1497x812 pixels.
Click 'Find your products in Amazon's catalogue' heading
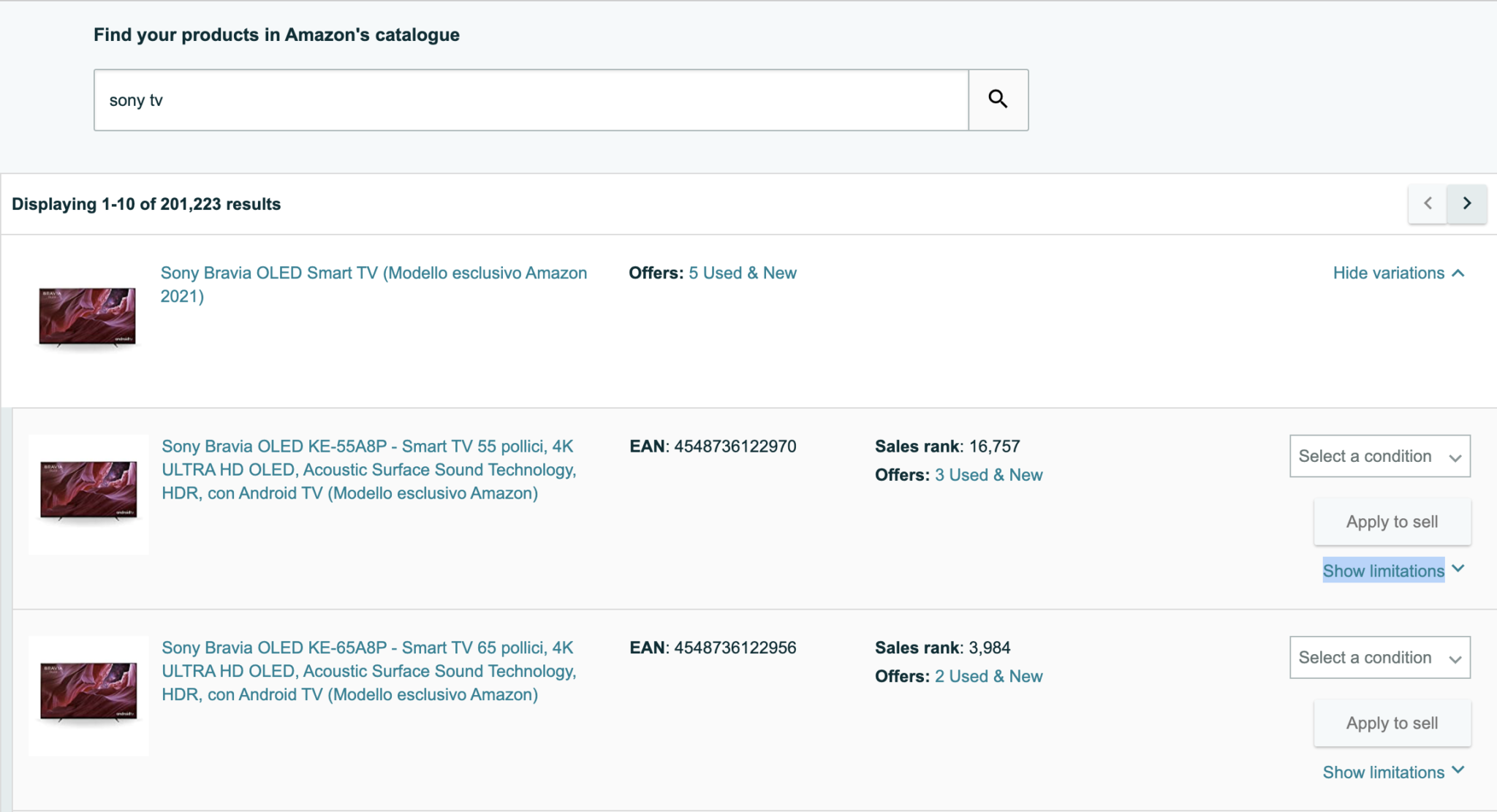pyautogui.click(x=276, y=35)
